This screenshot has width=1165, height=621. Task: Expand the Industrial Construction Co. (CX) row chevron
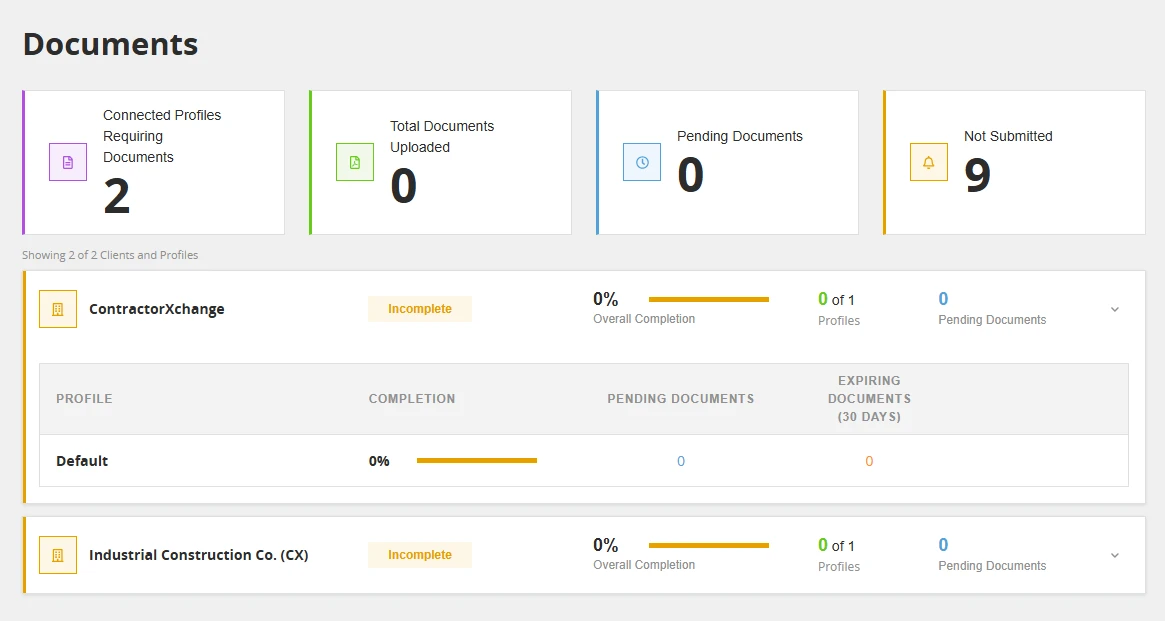[1114, 555]
